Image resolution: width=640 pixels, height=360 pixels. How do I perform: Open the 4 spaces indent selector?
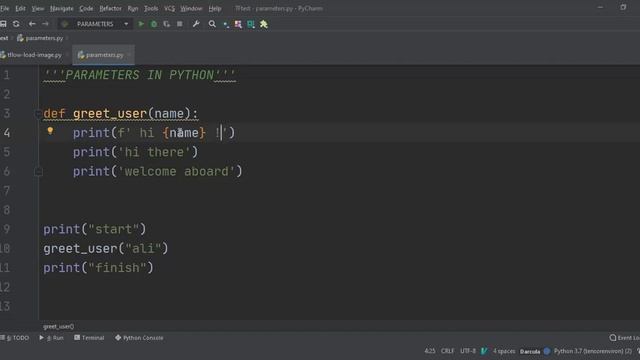click(504, 351)
